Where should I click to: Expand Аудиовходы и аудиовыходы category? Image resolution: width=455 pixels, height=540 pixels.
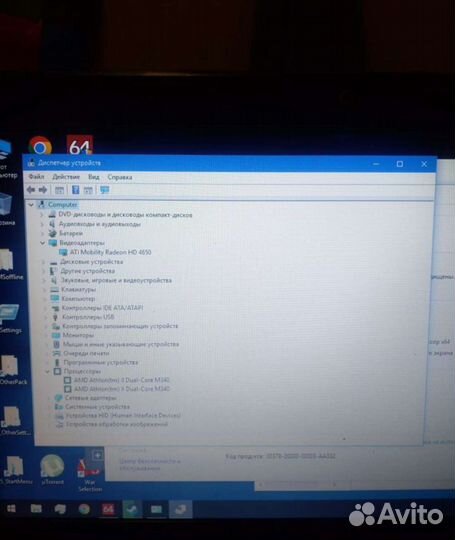[42, 224]
